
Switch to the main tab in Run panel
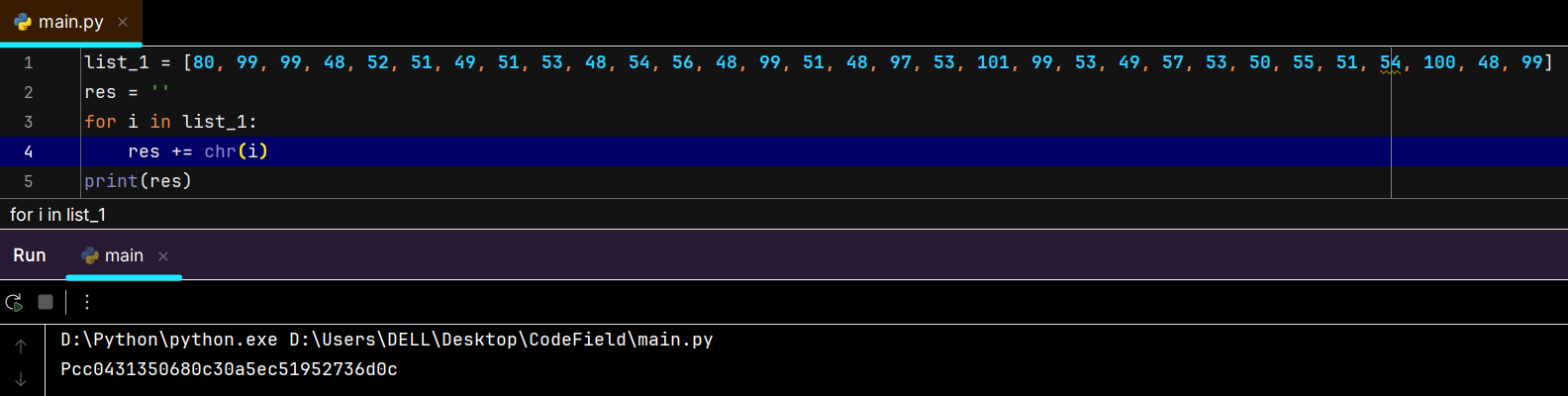[124, 255]
